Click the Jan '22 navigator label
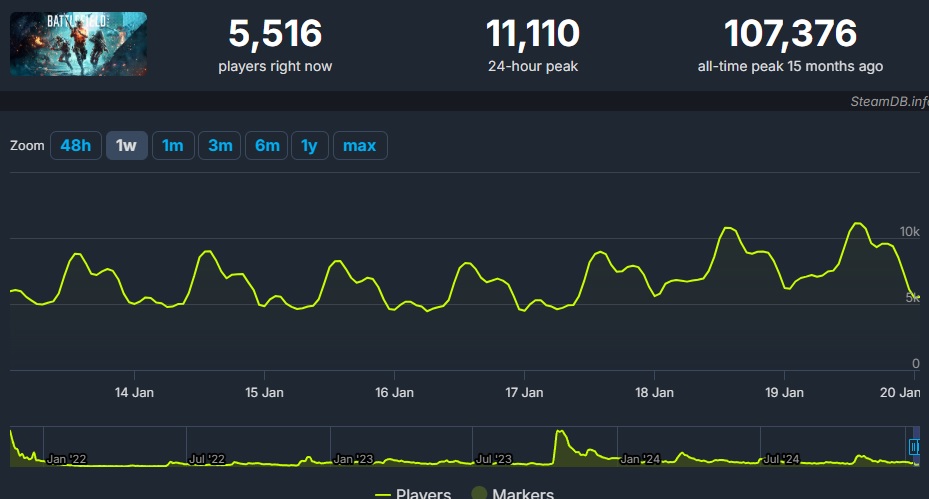The height and width of the screenshot is (499, 929). (x=66, y=459)
